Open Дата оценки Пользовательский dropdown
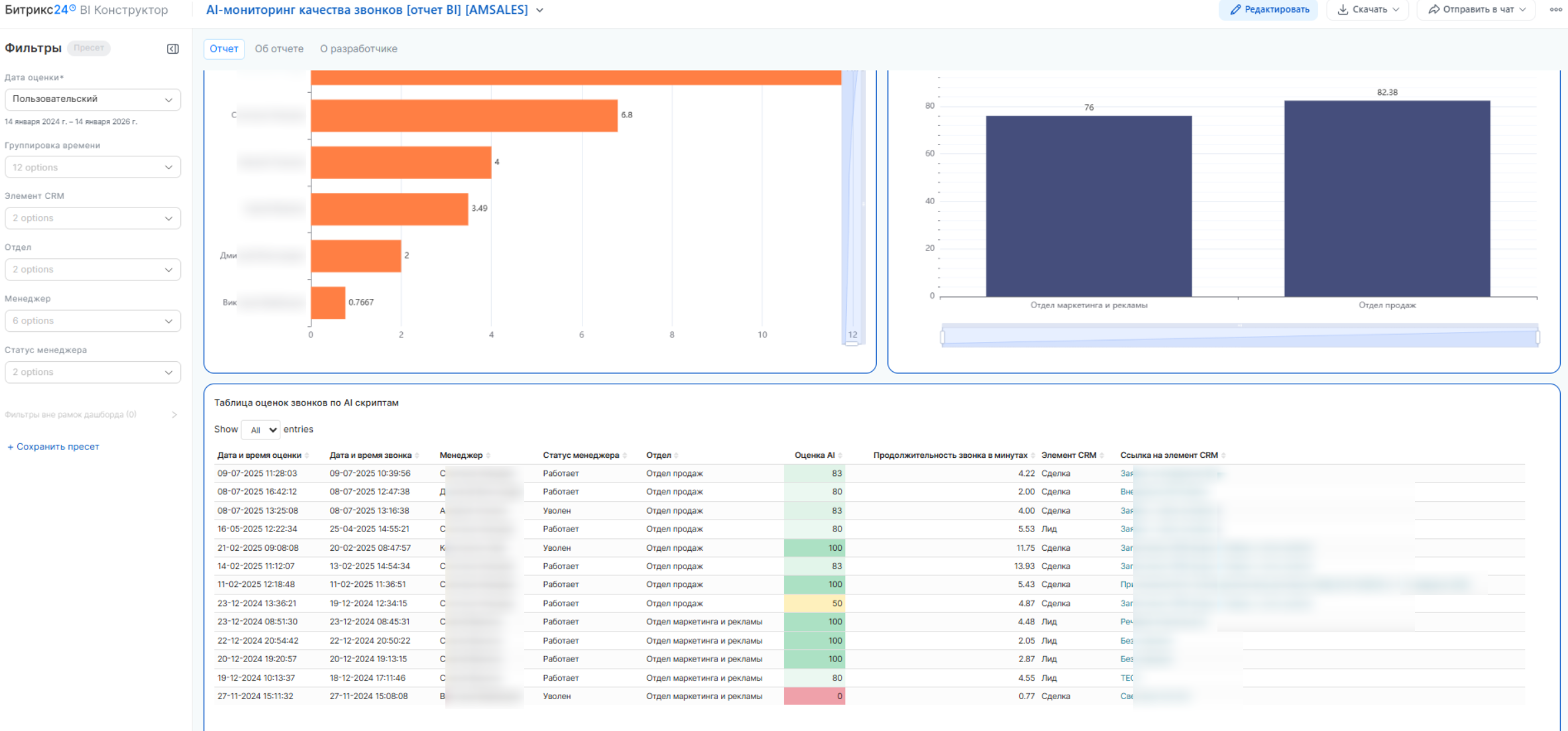 (92, 99)
